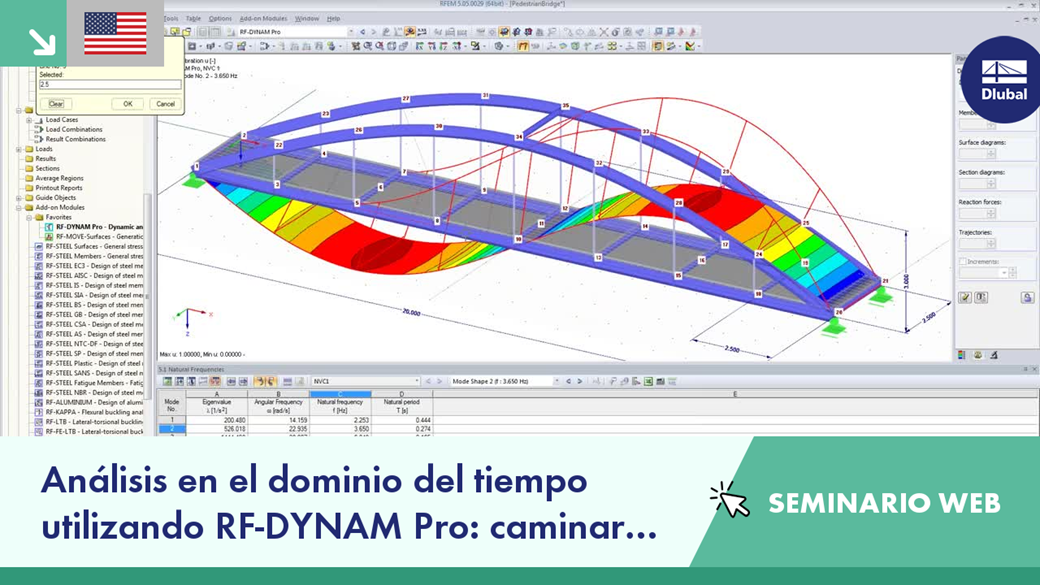This screenshot has height=585, width=1040.
Task: Click the first yellow-highlighted icon in second toolbar row
Action: coord(523,46)
